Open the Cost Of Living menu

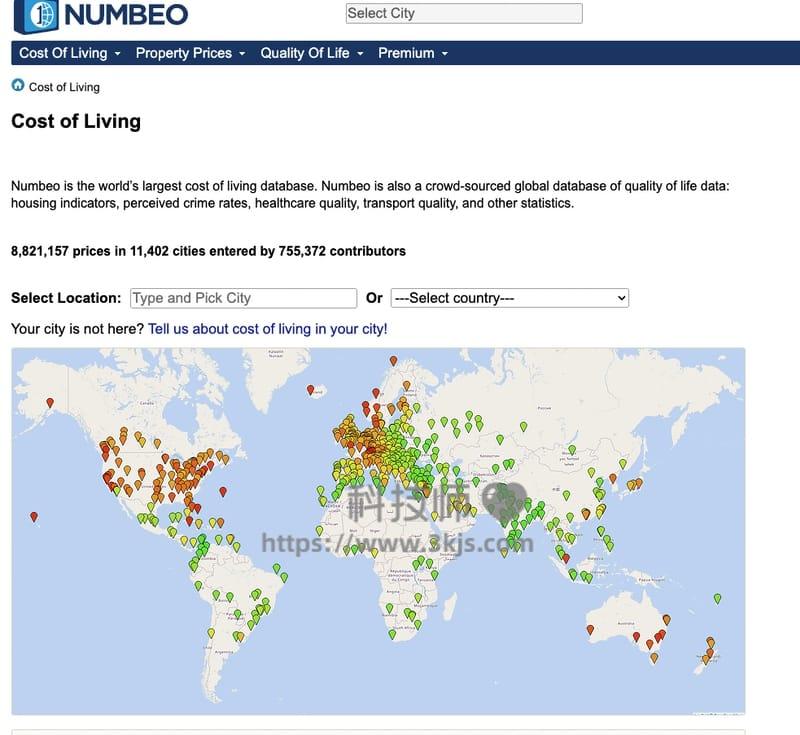pos(69,53)
